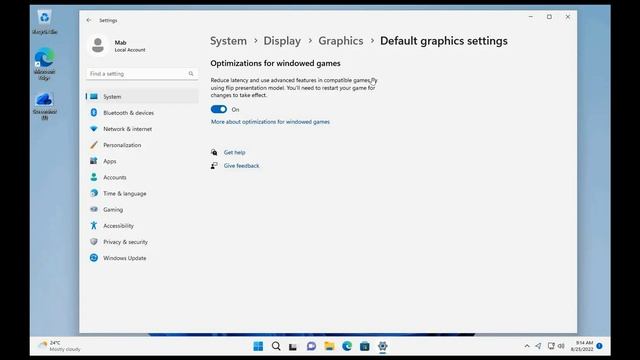Select Network & internet label in sidebar

coord(127,129)
